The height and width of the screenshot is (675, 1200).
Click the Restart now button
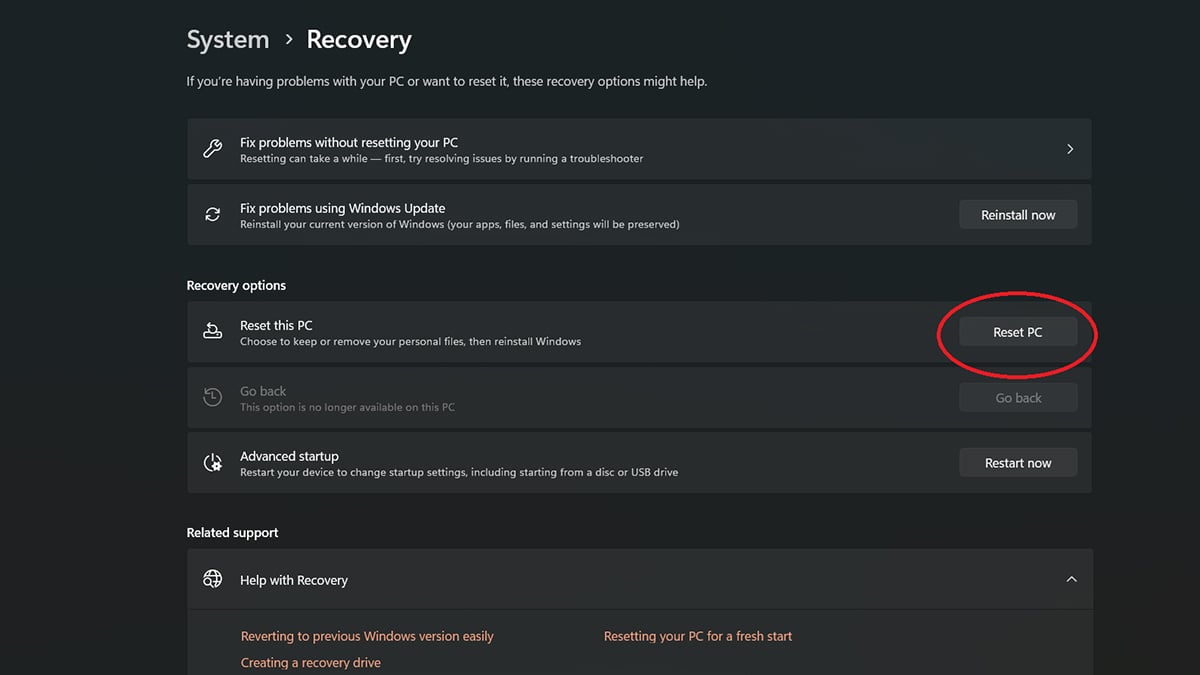click(x=1018, y=463)
